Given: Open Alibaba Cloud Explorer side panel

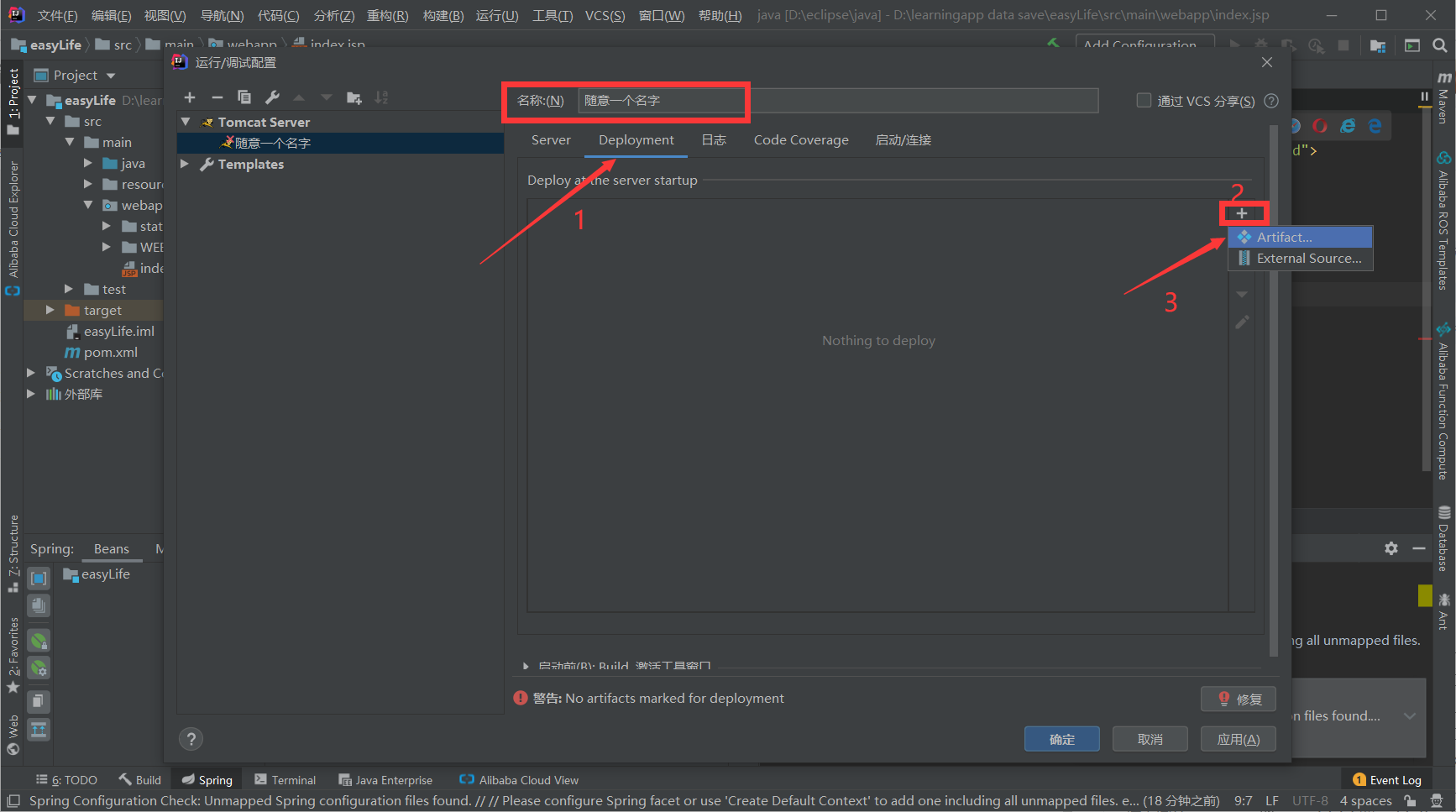Looking at the screenshot, I should [13, 228].
